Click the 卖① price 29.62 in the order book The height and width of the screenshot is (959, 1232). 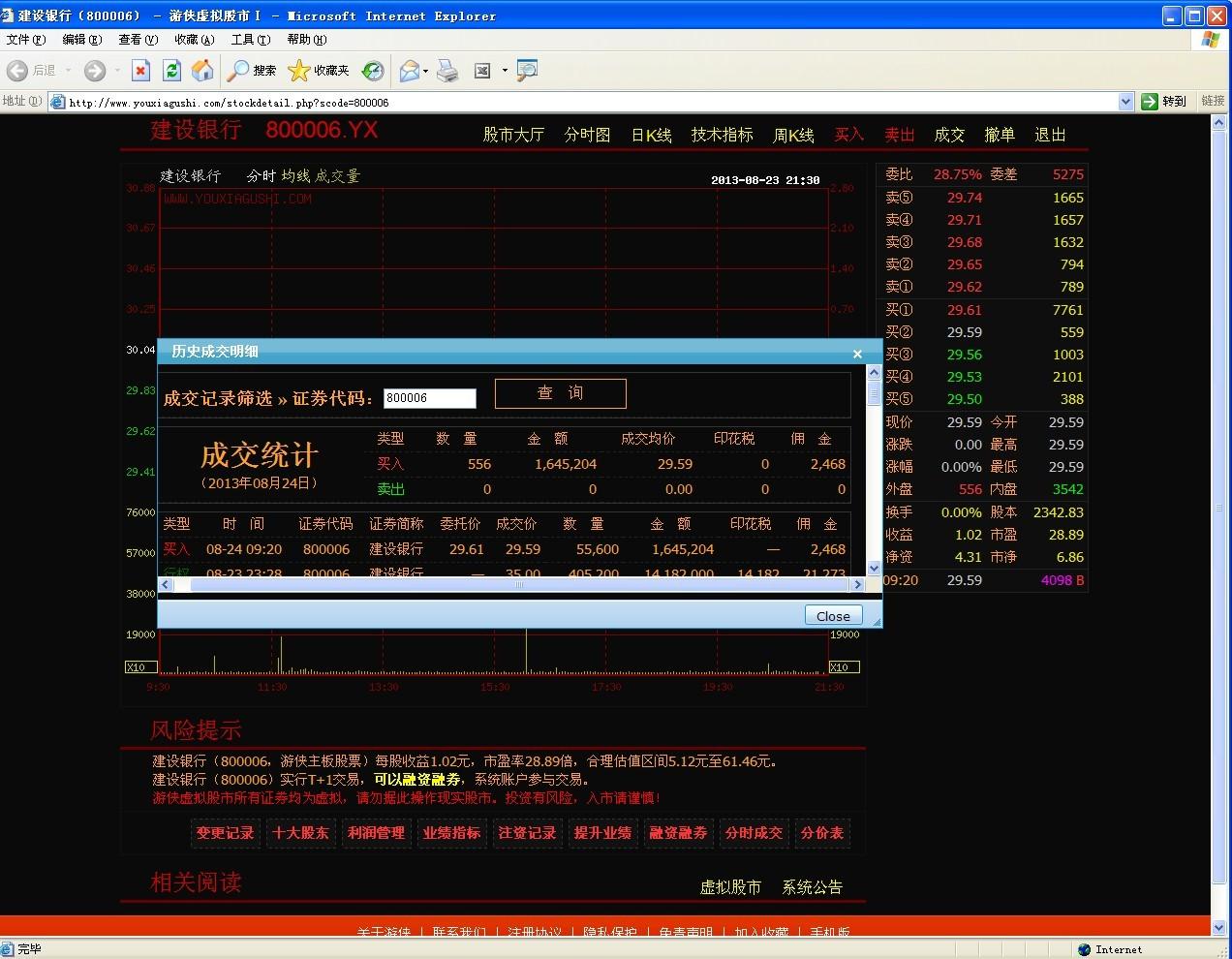click(x=965, y=287)
